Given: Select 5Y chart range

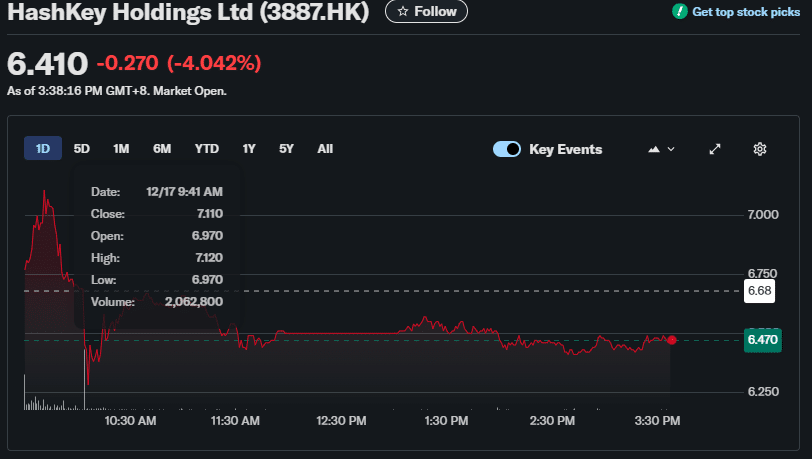Looking at the screenshot, I should 286,149.
